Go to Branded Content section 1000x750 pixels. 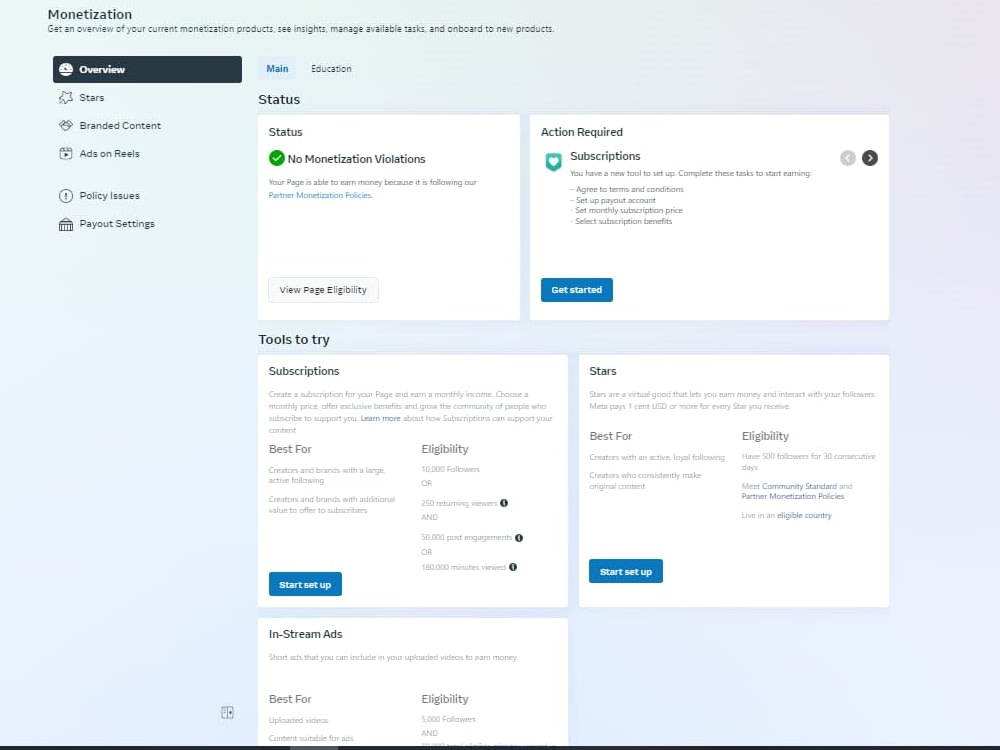click(120, 126)
